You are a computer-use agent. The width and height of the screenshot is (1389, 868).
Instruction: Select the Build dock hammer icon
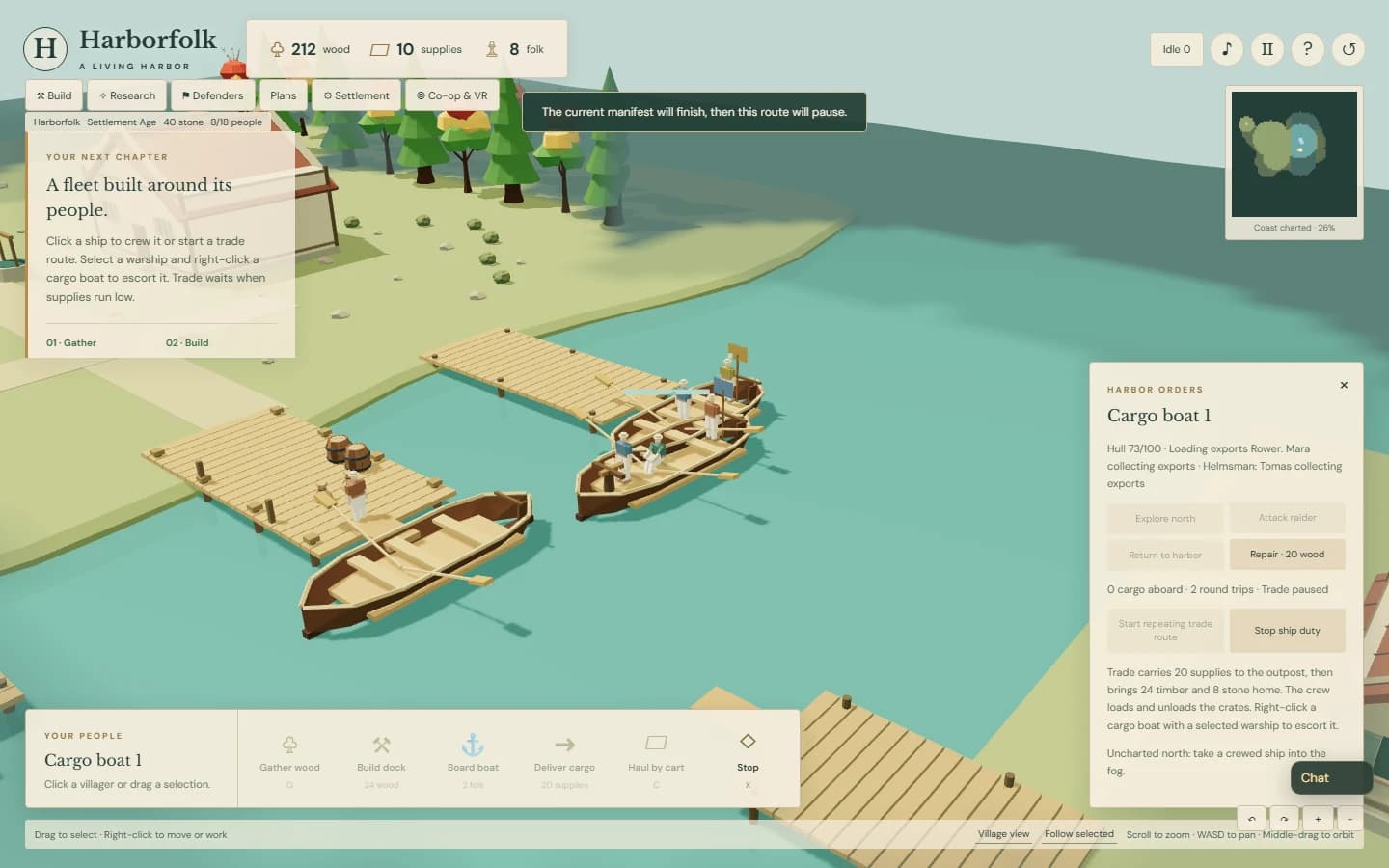(381, 745)
